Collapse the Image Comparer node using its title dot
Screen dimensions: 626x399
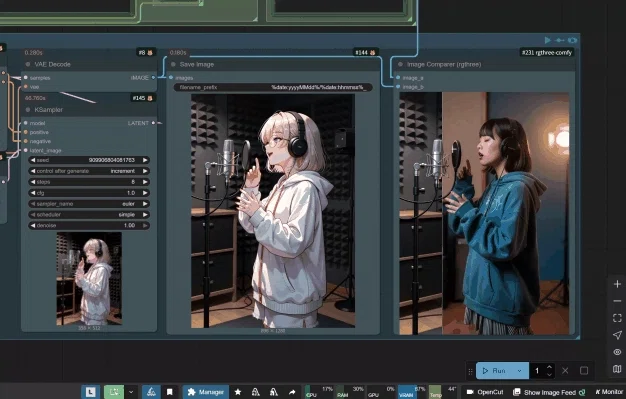[x=400, y=64]
